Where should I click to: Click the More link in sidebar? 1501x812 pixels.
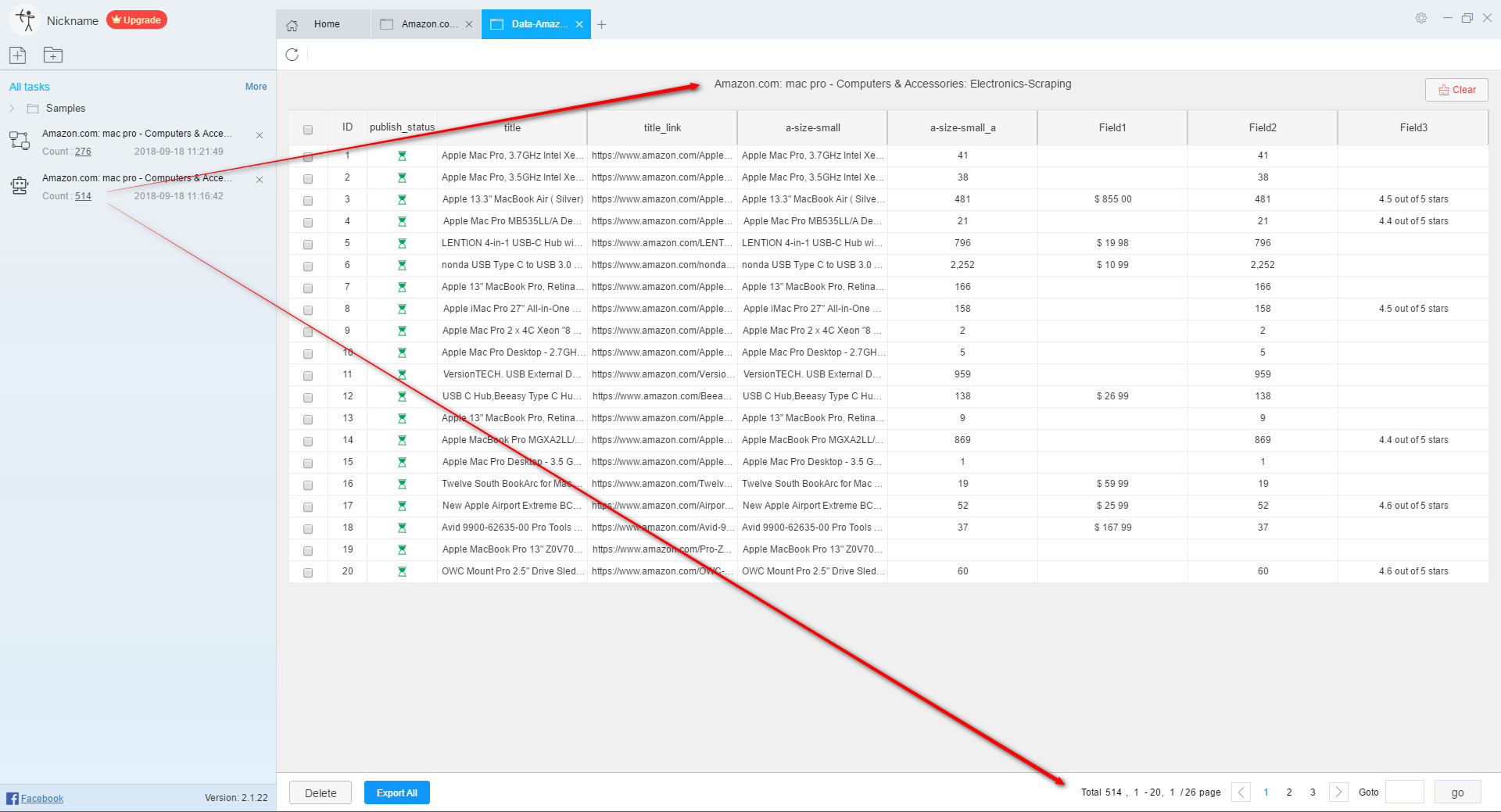(x=256, y=87)
